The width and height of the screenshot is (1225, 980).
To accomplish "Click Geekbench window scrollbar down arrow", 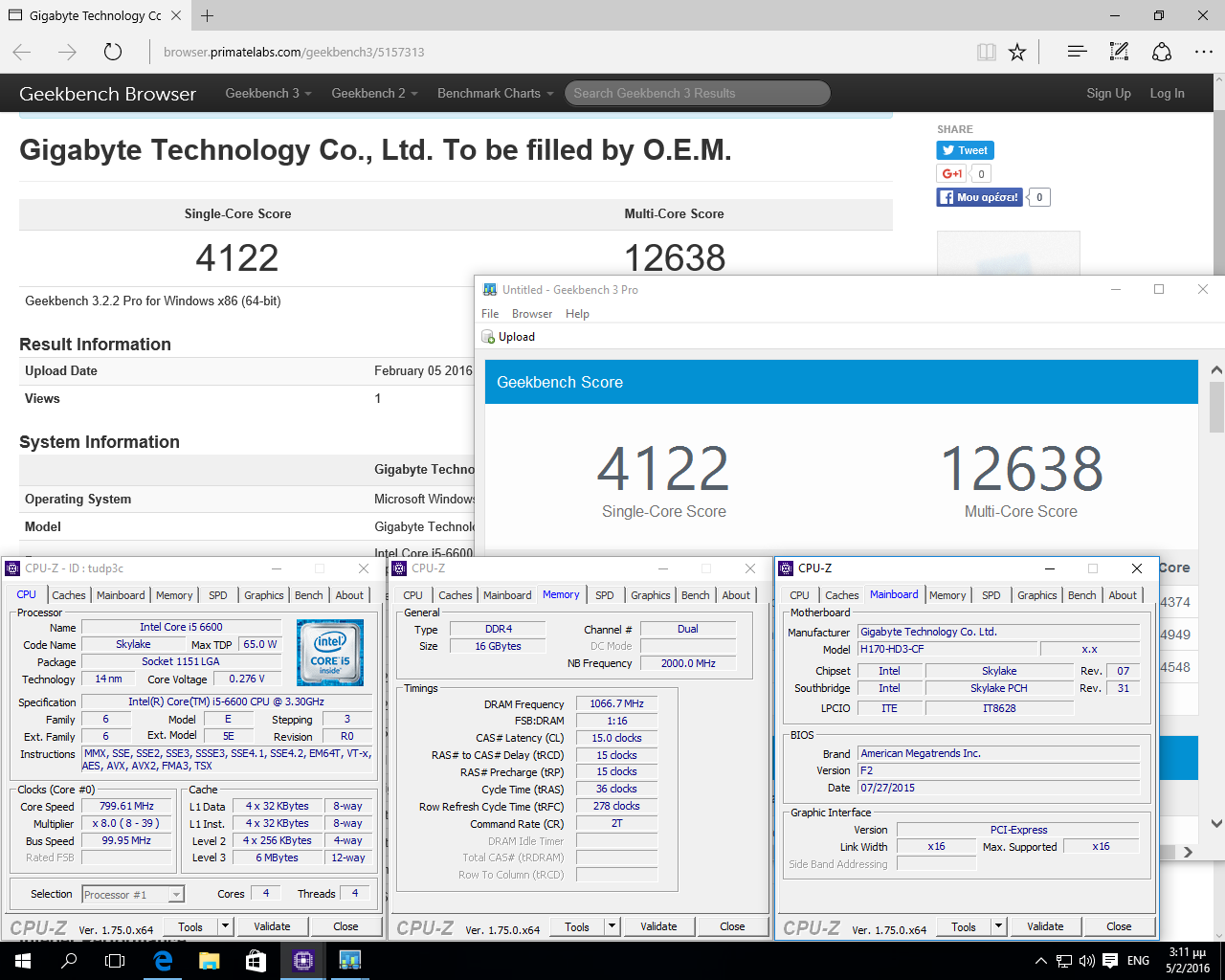I will [x=1216, y=823].
